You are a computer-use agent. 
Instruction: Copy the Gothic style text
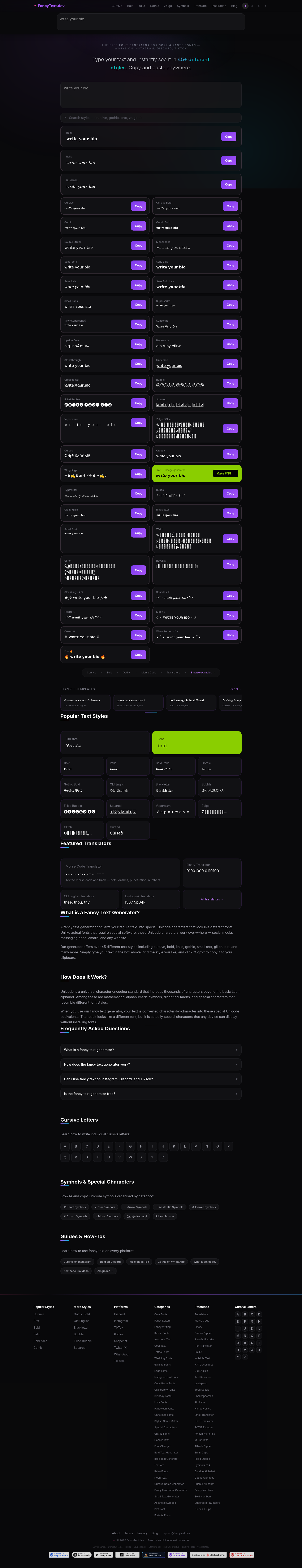138,226
